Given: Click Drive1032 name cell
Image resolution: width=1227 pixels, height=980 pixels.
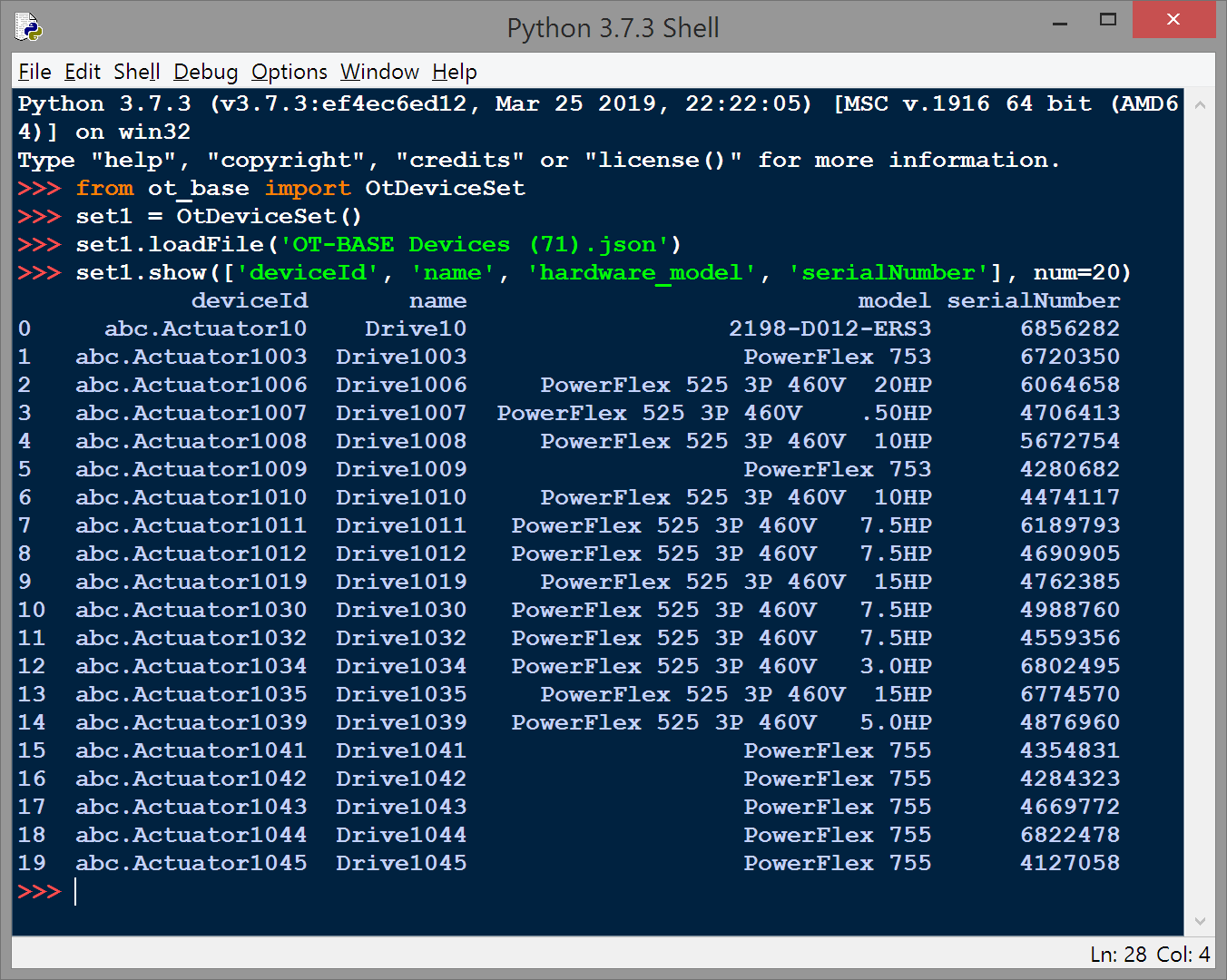Looking at the screenshot, I should pyautogui.click(x=401, y=638).
